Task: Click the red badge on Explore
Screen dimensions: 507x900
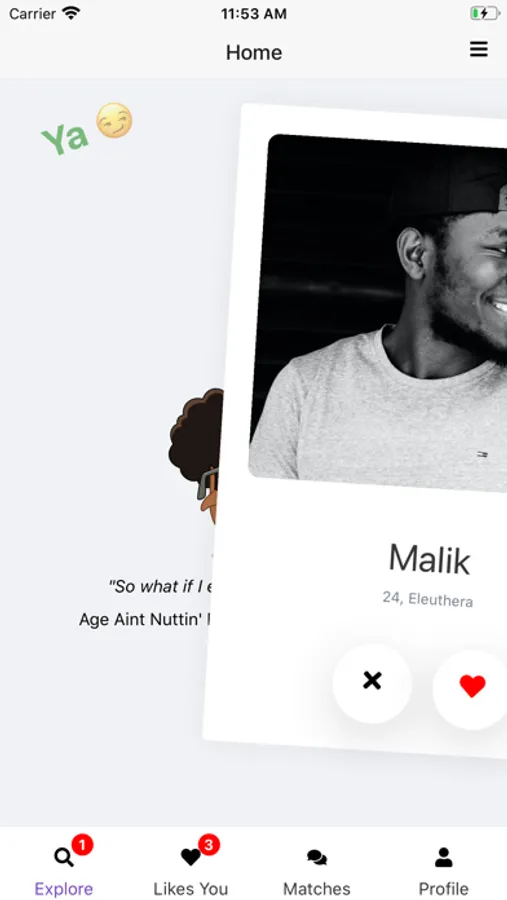Action: (83, 845)
